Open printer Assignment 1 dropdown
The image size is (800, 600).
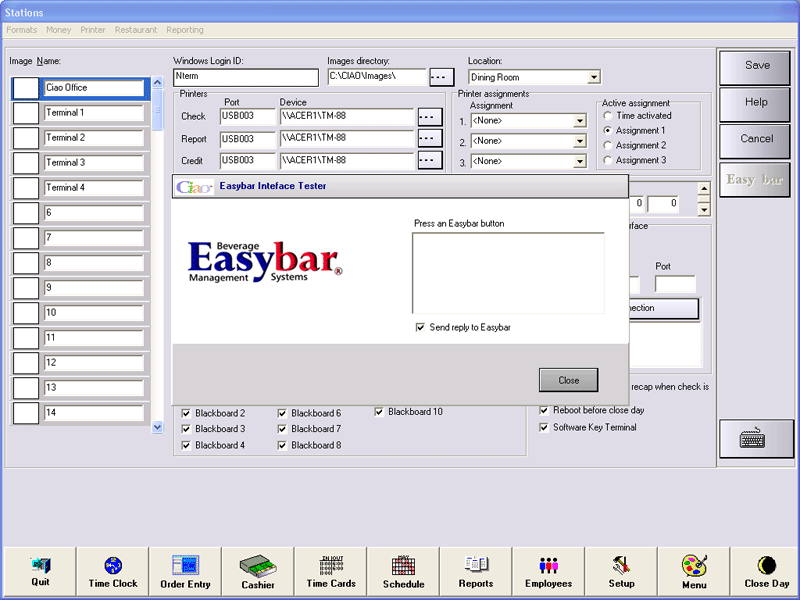pos(580,122)
